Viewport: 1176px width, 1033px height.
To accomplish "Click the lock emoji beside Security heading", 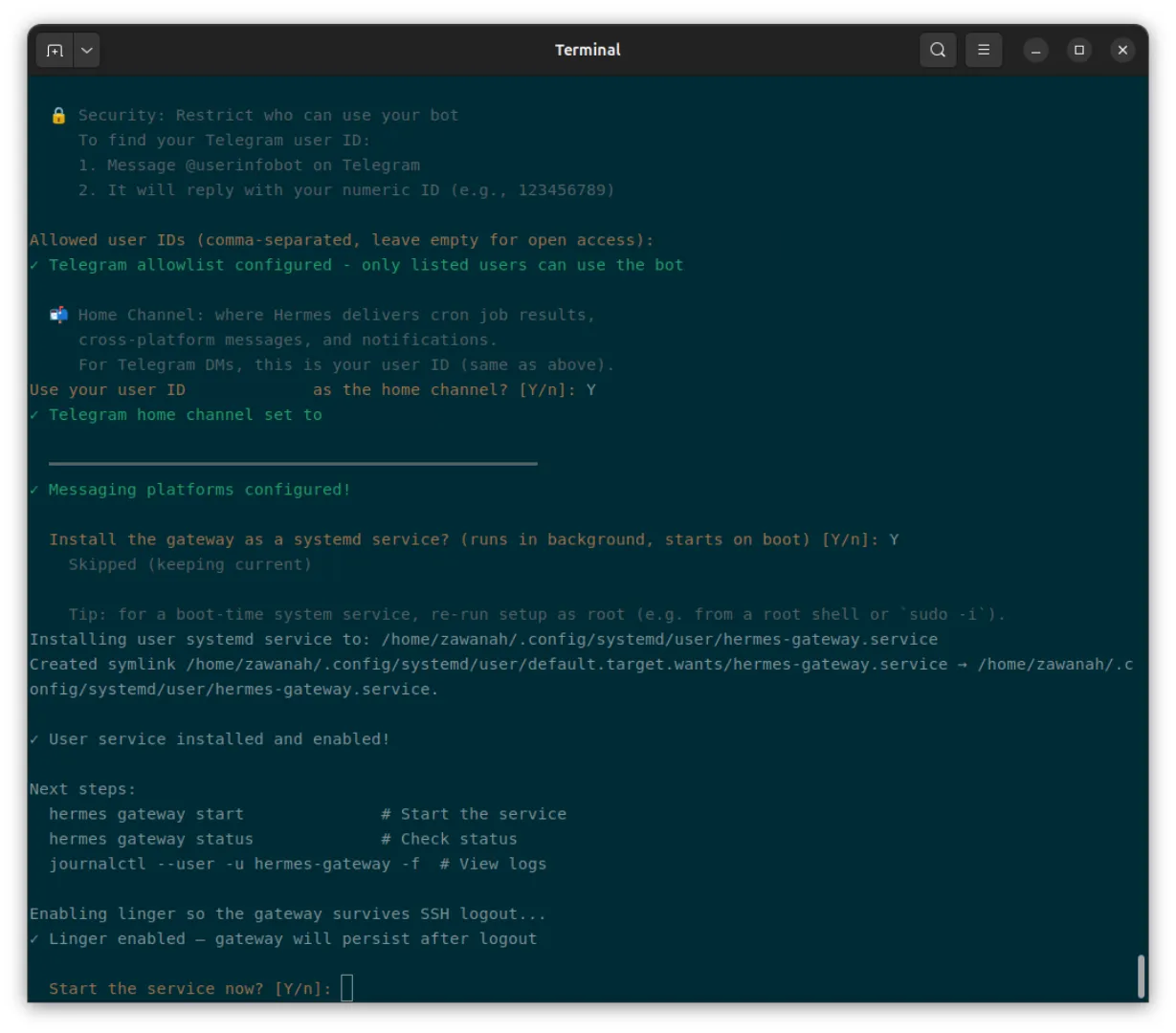I will [58, 116].
